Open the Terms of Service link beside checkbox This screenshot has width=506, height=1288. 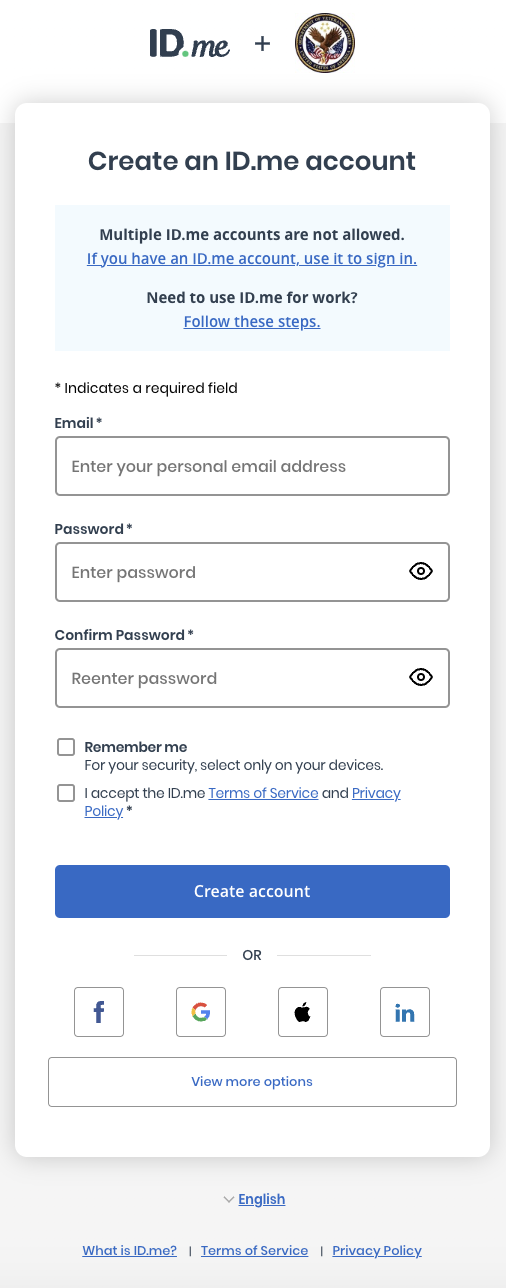tap(263, 793)
